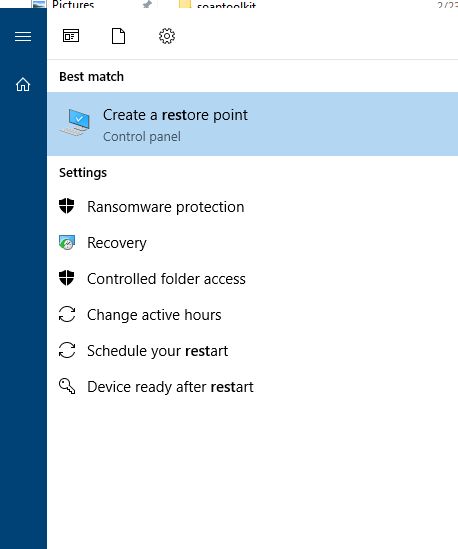
Task: Open Schedule your restart setting
Action: click(x=252, y=351)
